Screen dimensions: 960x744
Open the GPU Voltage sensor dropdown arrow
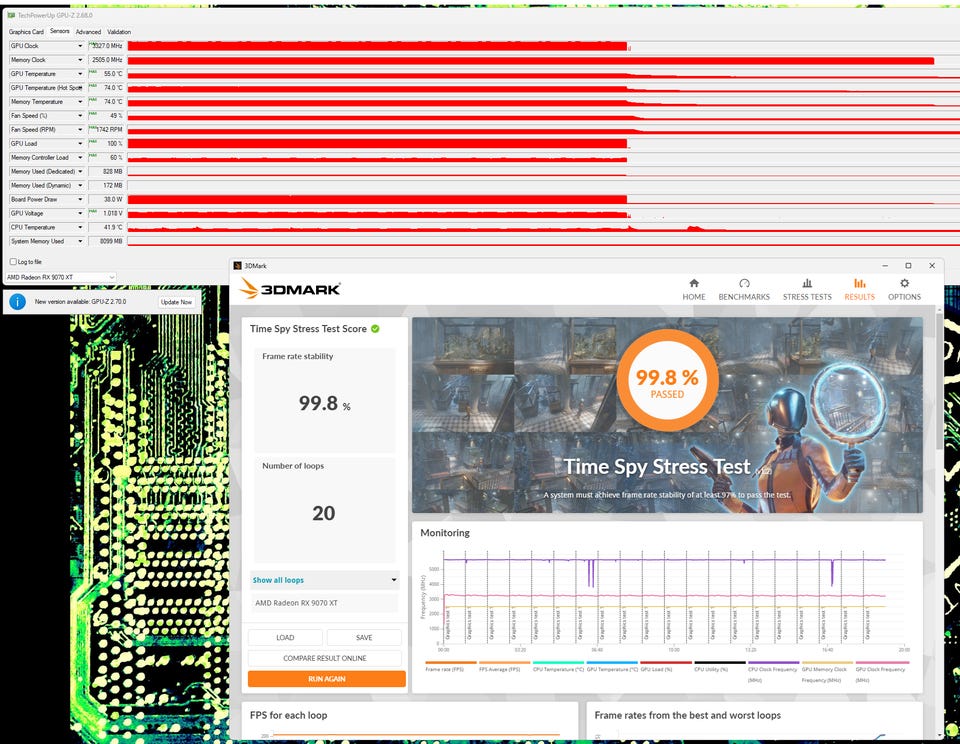[x=80, y=213]
